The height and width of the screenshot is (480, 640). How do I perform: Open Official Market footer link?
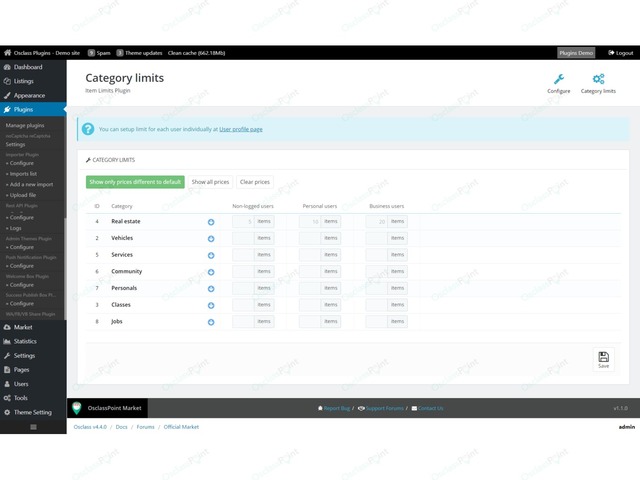(x=181, y=427)
